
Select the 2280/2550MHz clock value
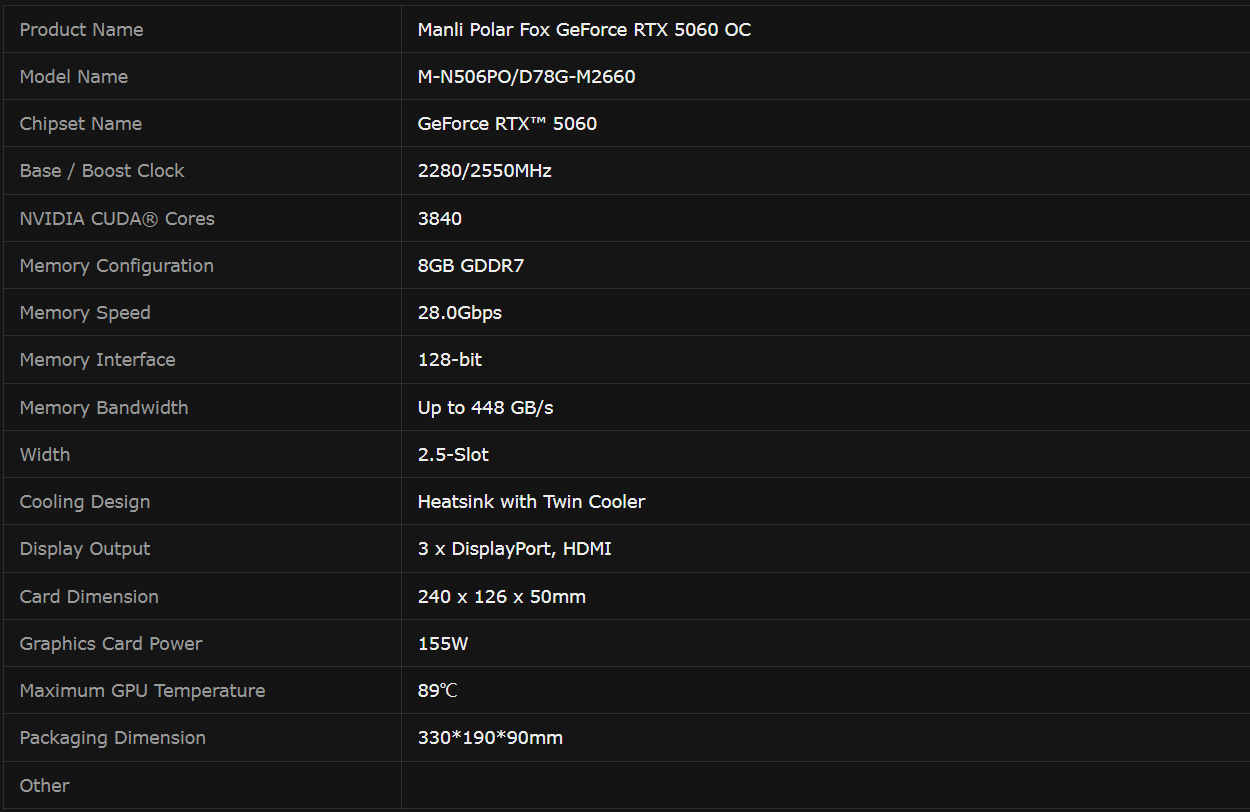tap(484, 171)
